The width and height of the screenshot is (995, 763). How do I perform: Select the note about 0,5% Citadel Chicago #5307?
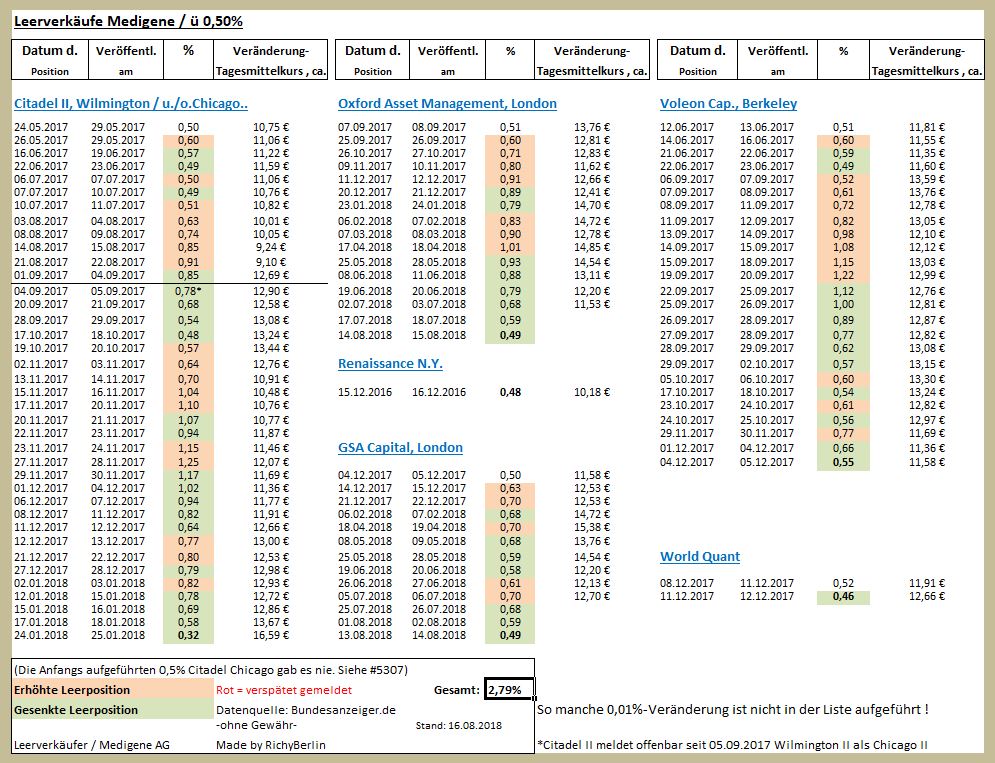(211, 670)
